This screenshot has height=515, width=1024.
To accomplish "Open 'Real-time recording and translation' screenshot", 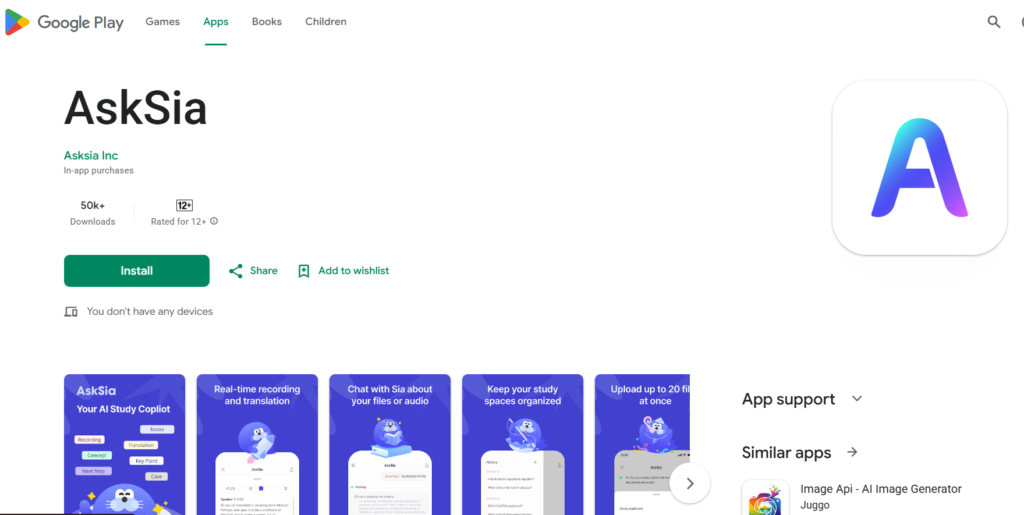I will [257, 445].
